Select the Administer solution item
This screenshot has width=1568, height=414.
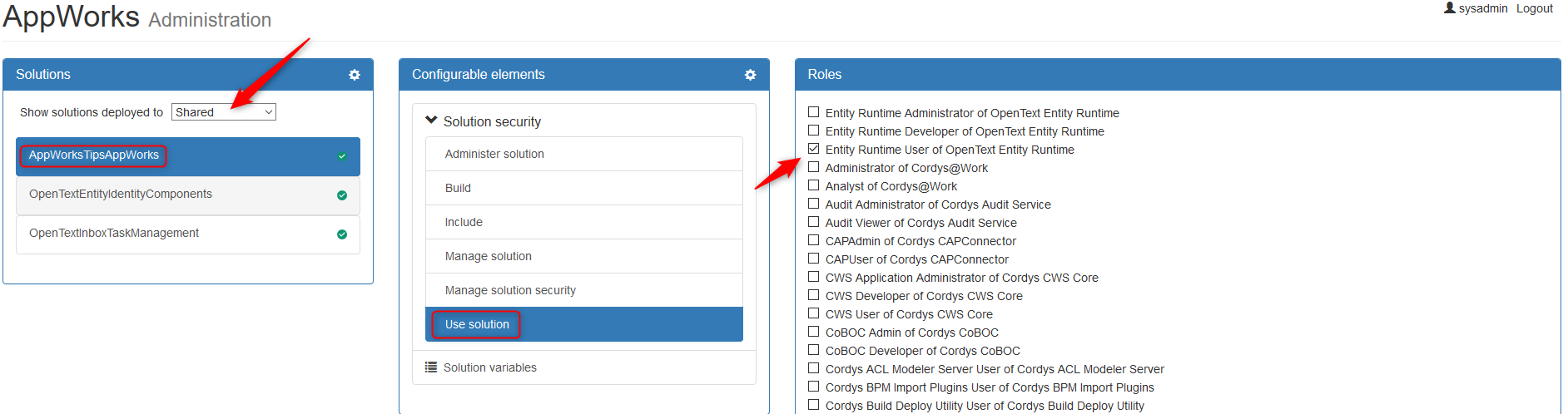tap(494, 154)
